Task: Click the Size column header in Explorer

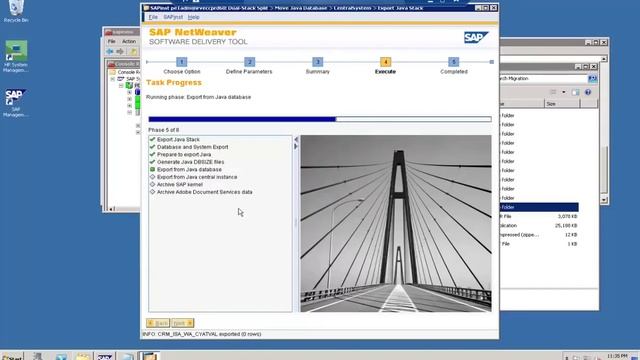Action: tap(562, 104)
